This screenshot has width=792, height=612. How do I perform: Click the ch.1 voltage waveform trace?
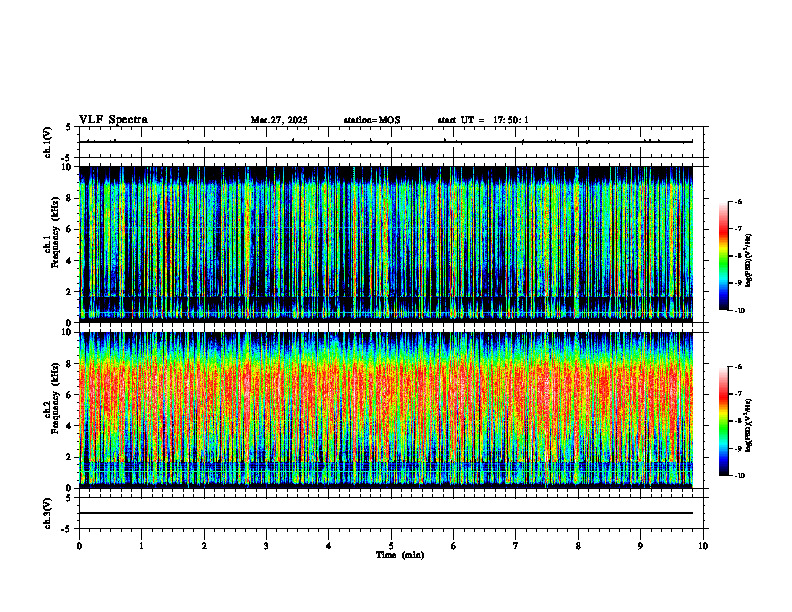pyautogui.click(x=386, y=142)
